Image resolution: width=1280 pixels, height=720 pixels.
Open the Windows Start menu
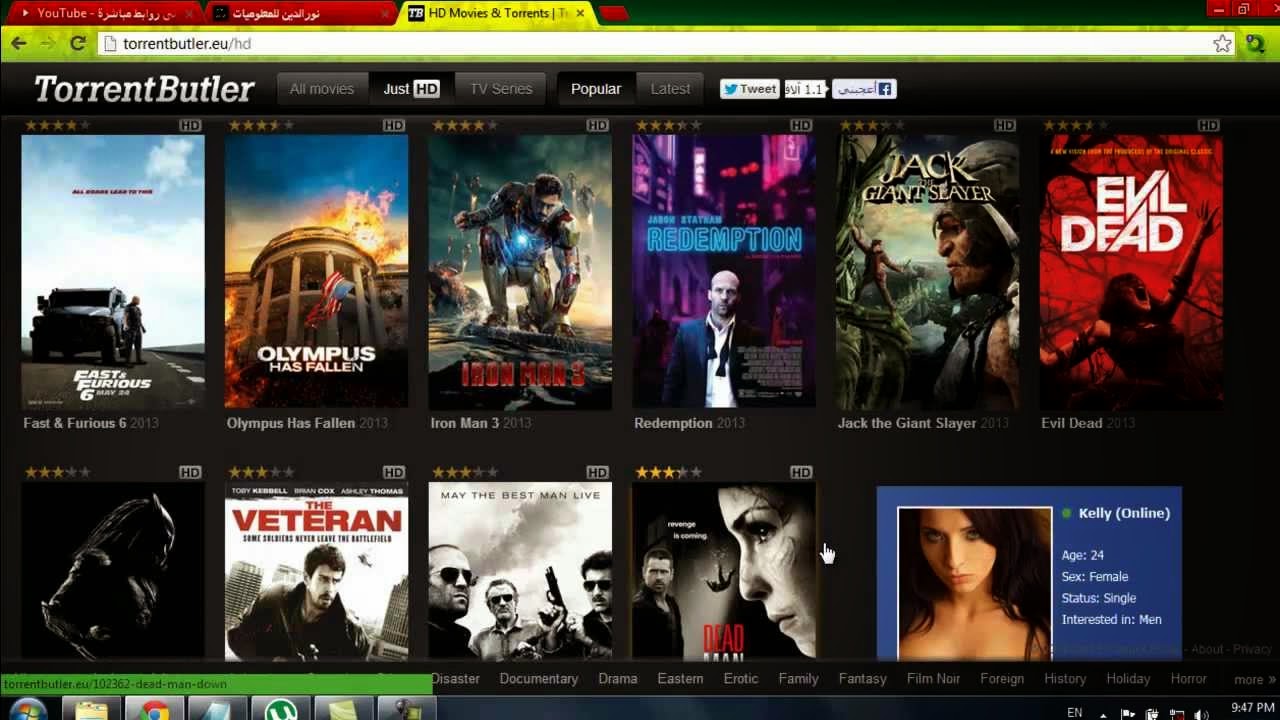(x=27, y=711)
